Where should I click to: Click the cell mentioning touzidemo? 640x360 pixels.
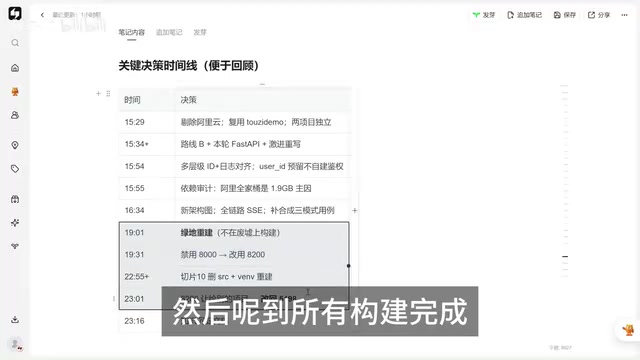(x=263, y=122)
